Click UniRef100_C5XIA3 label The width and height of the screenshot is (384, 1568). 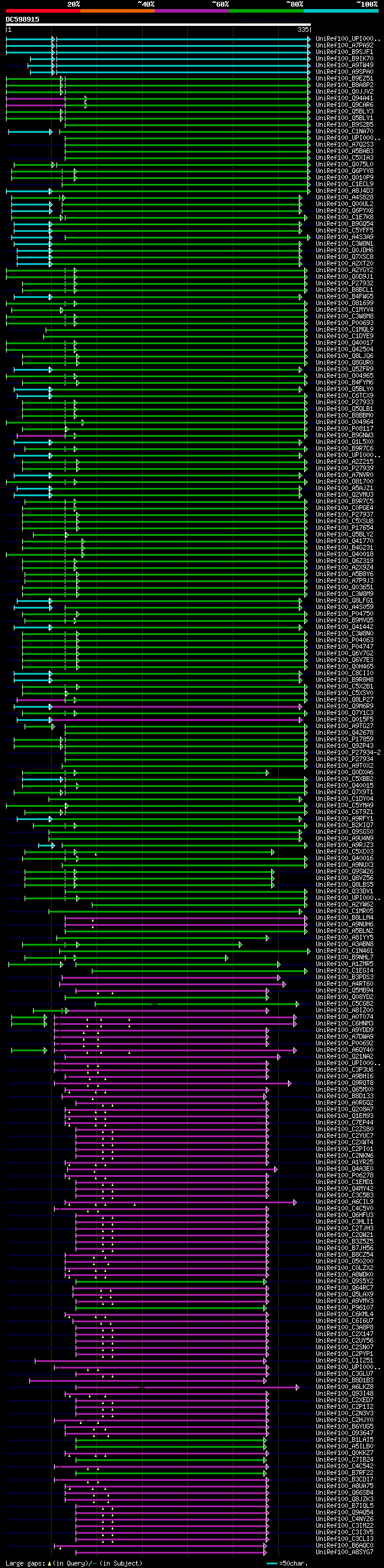point(344,157)
